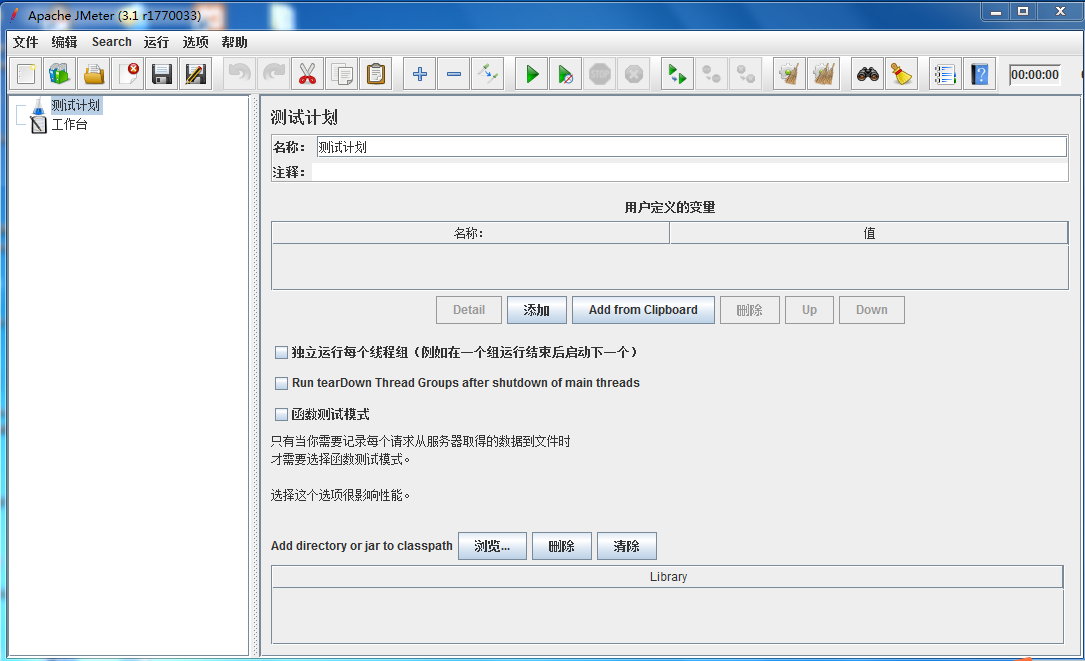This screenshot has height=661, width=1085.
Task: Click the Open file folder icon
Action: (94, 74)
